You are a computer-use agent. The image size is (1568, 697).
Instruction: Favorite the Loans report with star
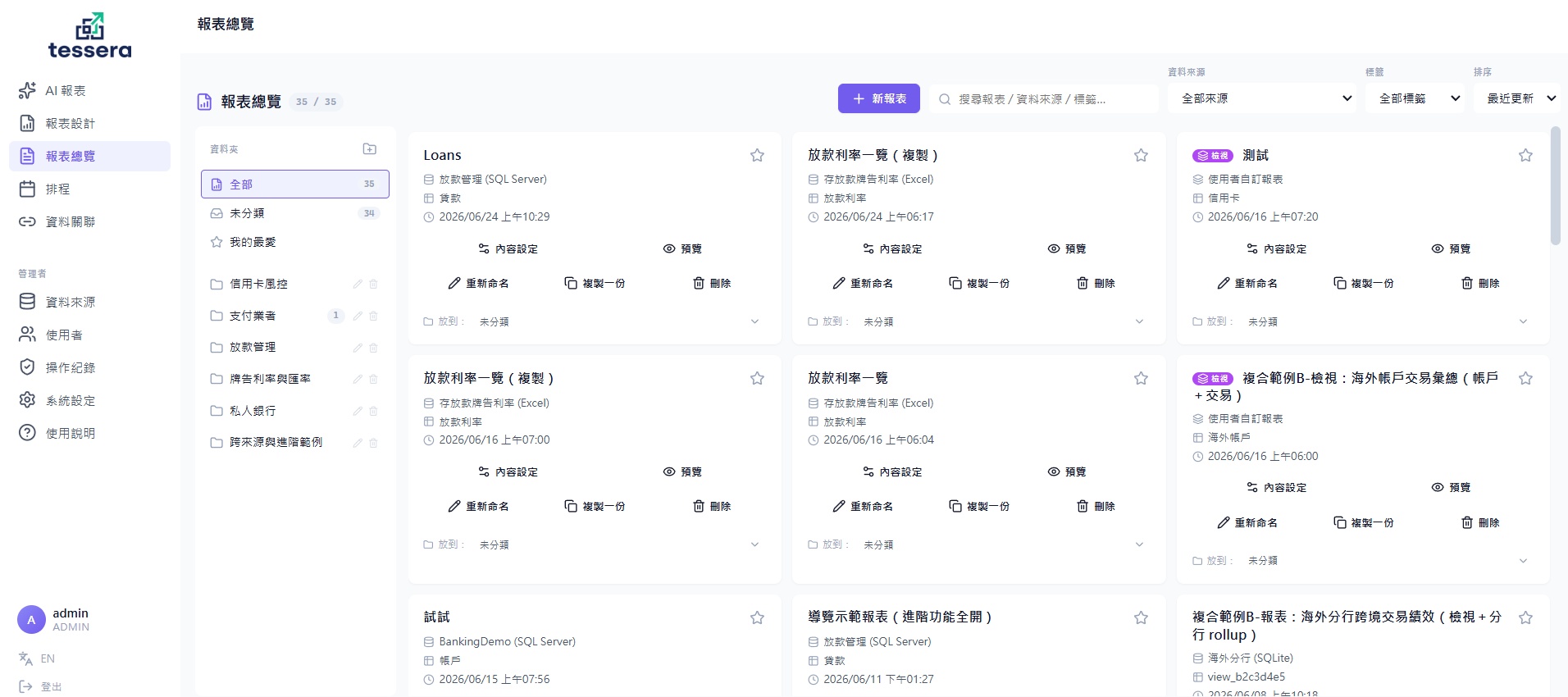757,155
